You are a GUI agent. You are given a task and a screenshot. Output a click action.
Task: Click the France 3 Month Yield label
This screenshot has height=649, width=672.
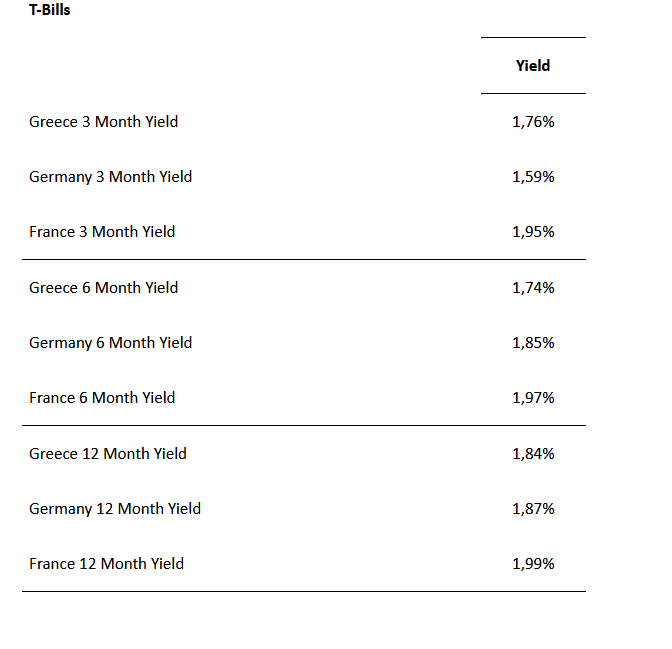tap(102, 232)
